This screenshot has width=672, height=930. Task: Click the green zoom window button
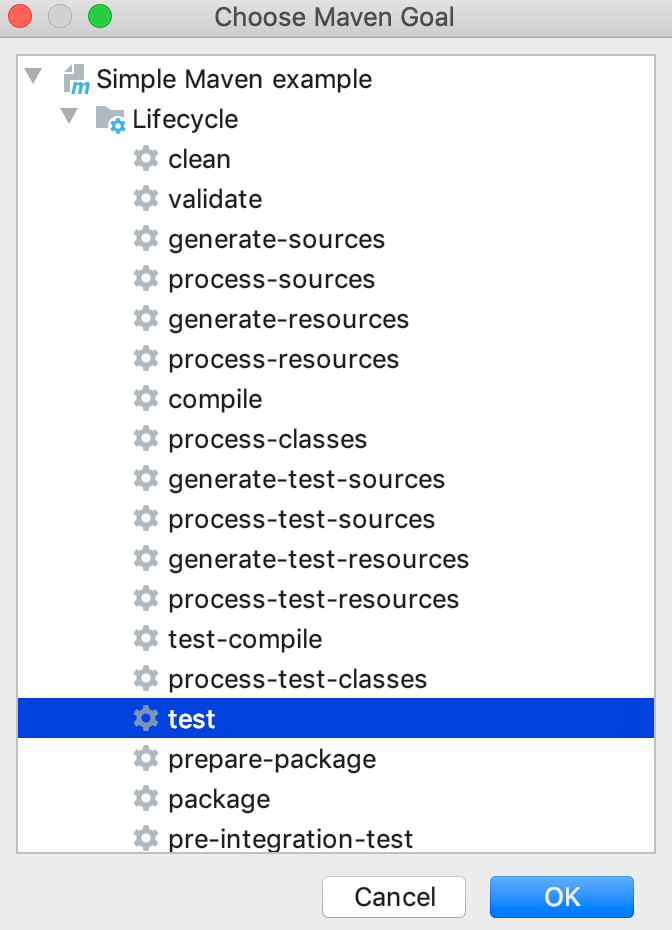[x=100, y=16]
